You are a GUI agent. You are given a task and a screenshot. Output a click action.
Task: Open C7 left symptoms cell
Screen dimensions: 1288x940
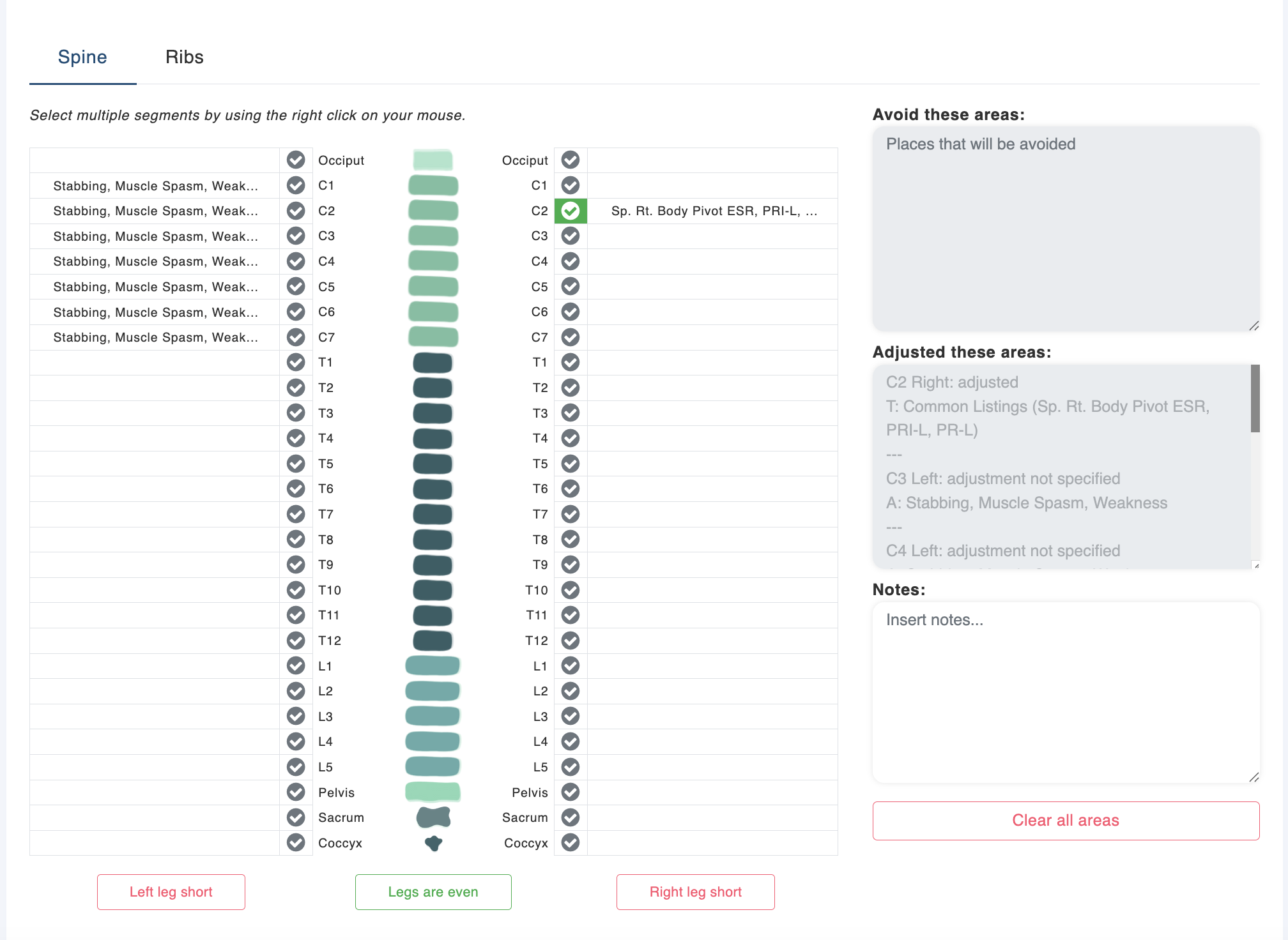pos(155,337)
